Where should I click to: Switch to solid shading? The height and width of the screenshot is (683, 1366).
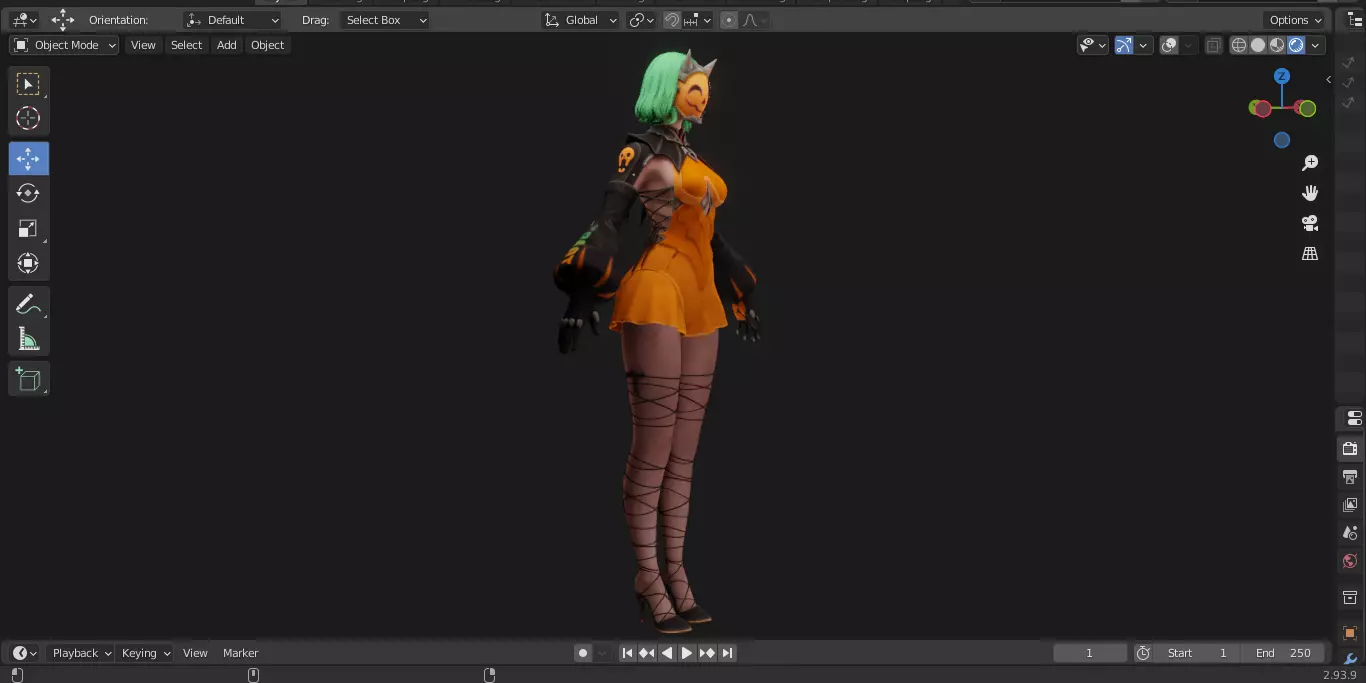pos(1258,45)
